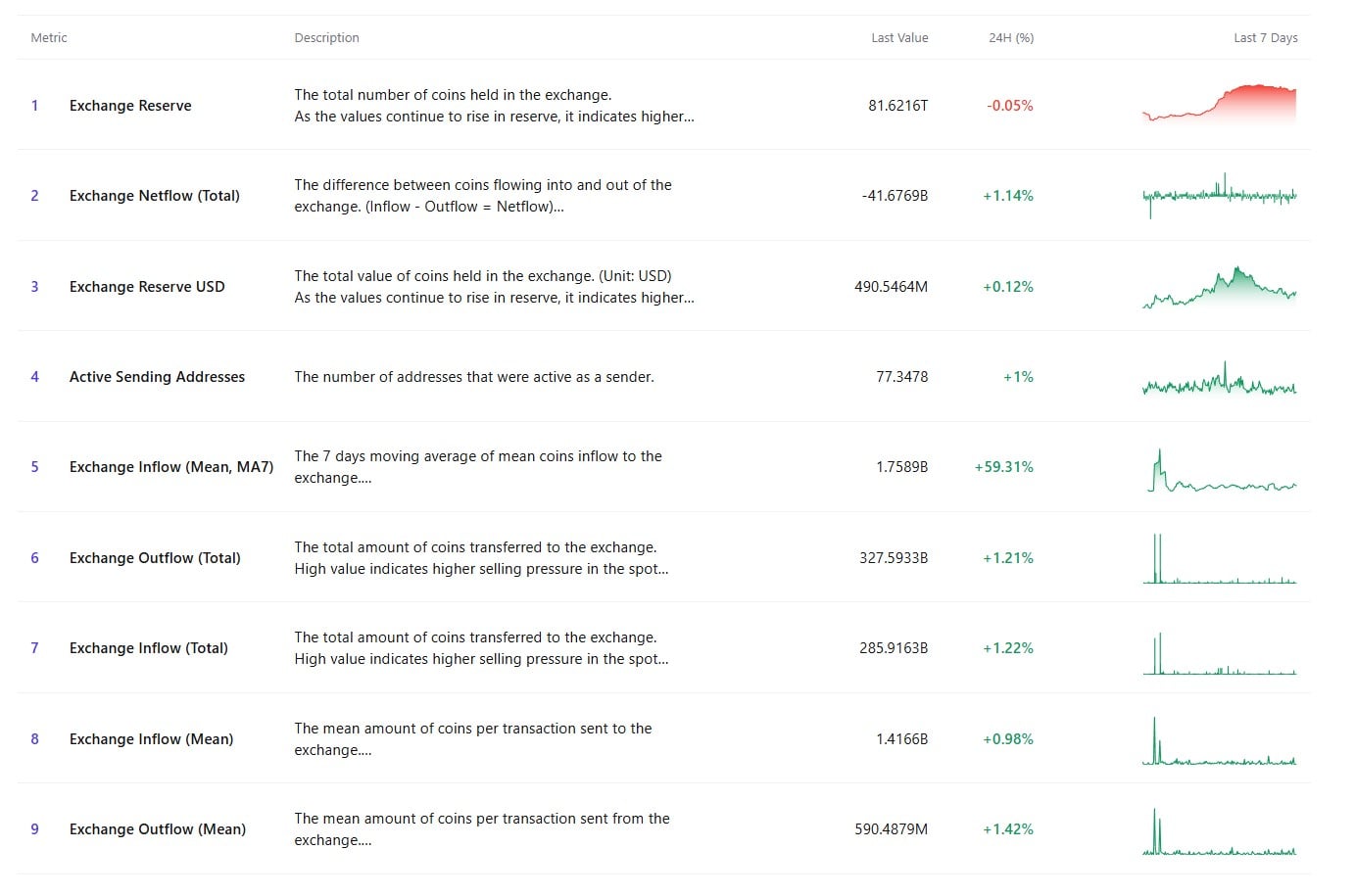Expand the truncated Exchange Reserve description
Screen dimensions: 1355x896
(x=494, y=116)
